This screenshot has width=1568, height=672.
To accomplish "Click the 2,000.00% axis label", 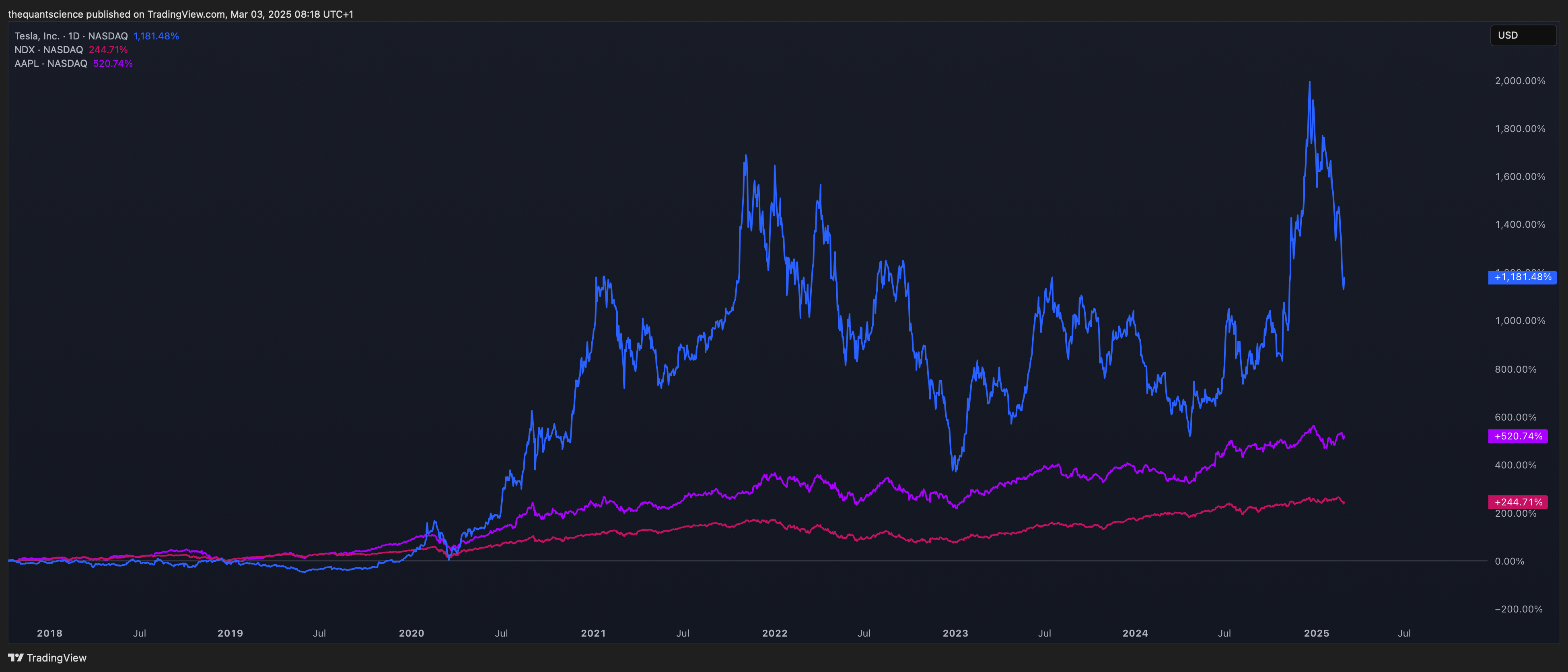I will tap(1520, 81).
